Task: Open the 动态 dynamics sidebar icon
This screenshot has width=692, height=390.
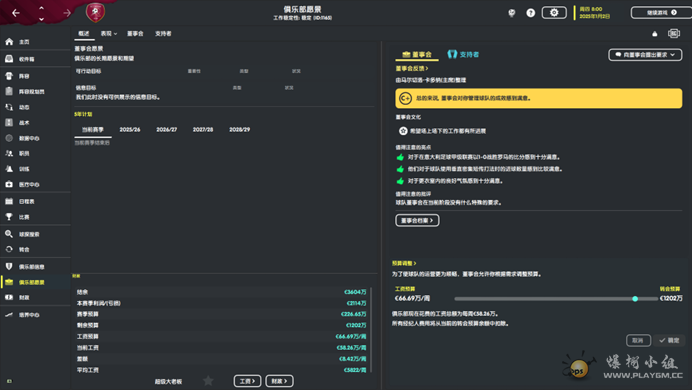Action: [x=9, y=107]
